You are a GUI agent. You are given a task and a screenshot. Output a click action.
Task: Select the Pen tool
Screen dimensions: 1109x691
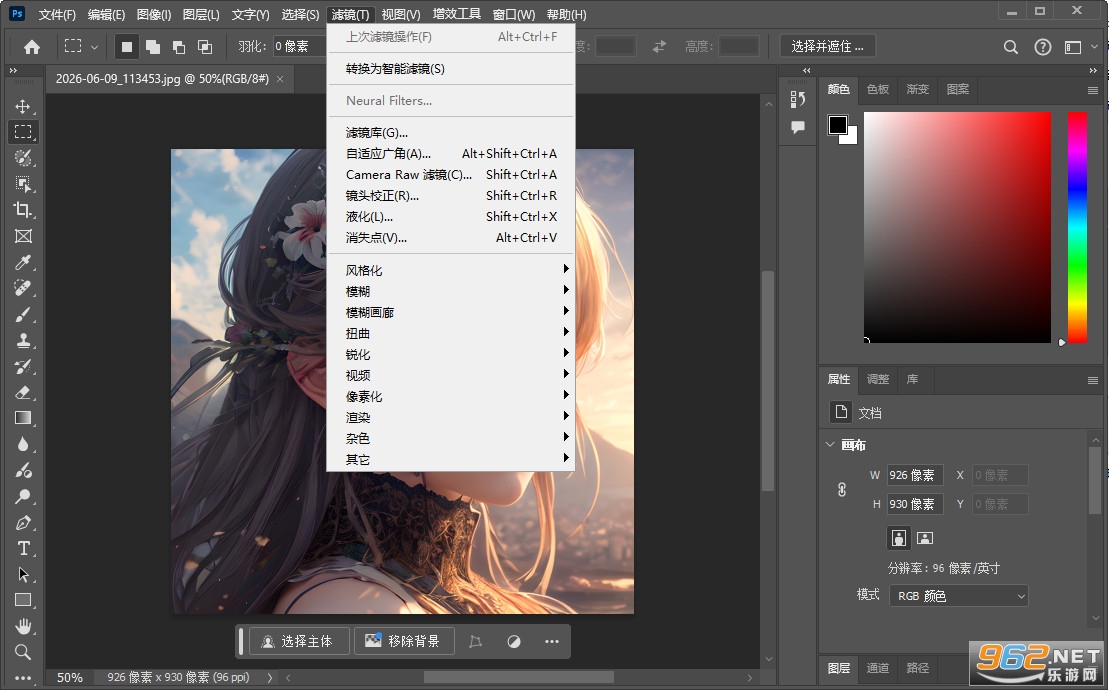(23, 523)
